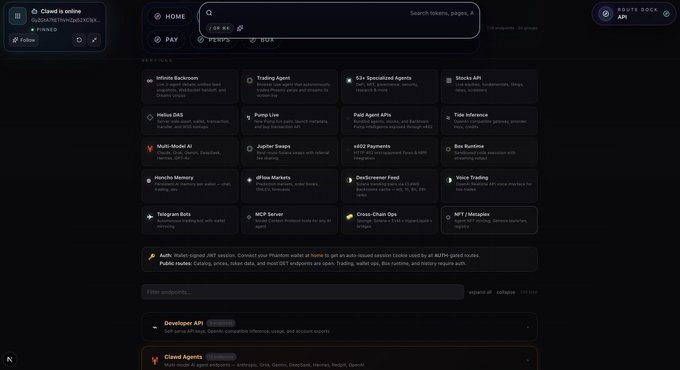Open the x402 Payments card
Viewport: 680px width, 370px height.
coord(389,152)
